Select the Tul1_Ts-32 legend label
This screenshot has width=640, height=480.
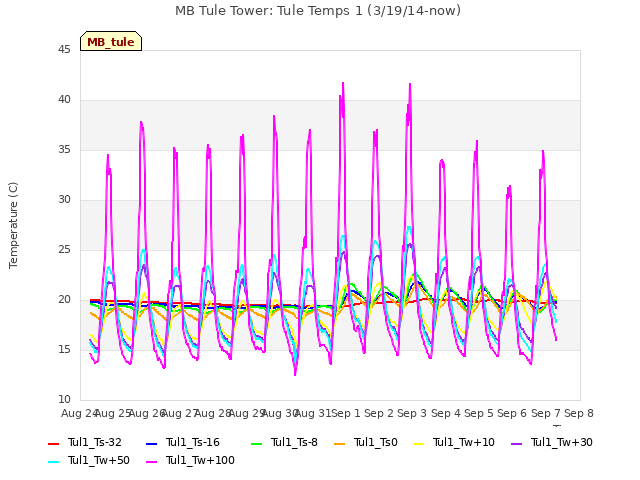pos(95,442)
